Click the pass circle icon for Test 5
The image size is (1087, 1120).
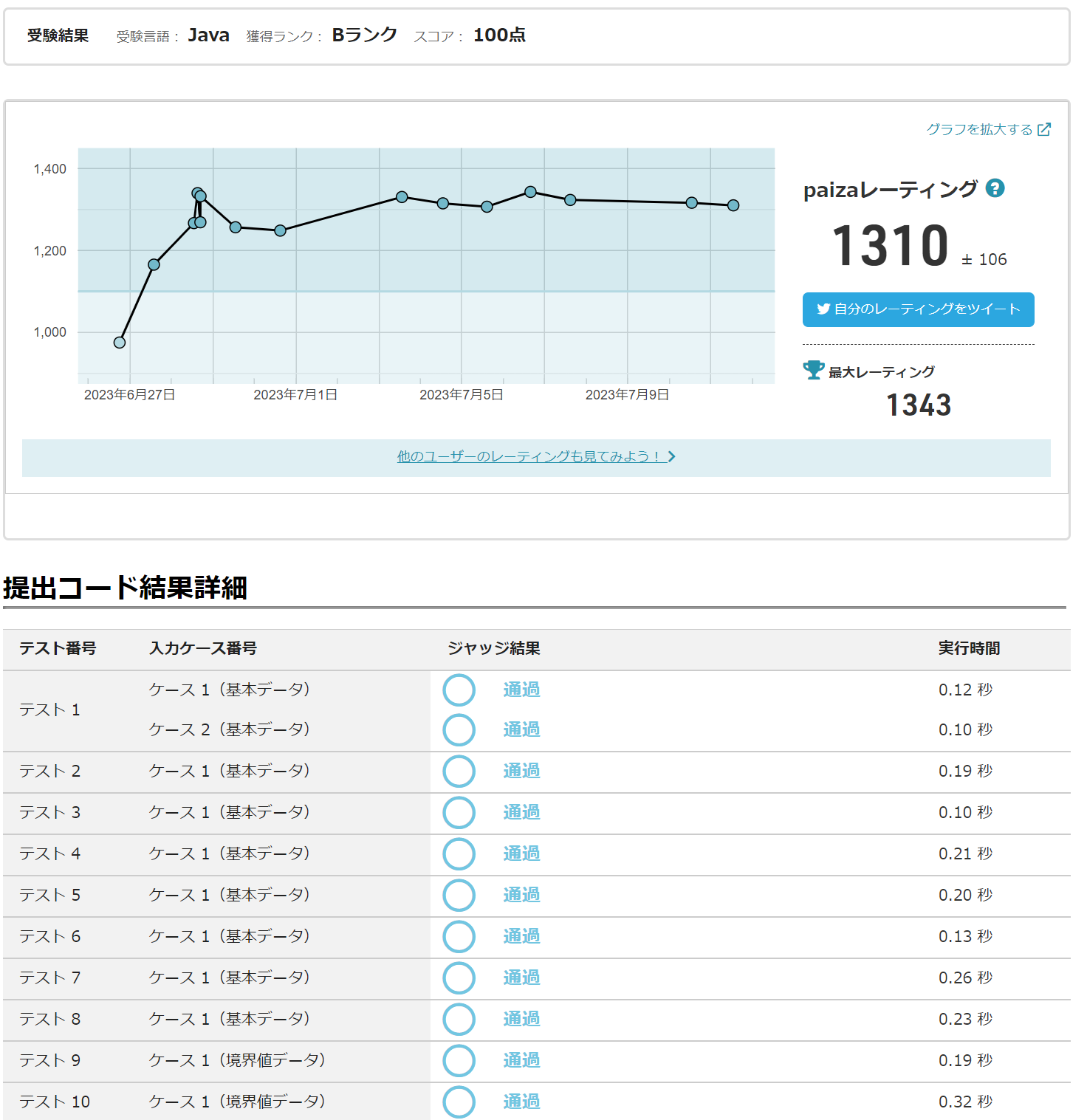pos(459,896)
